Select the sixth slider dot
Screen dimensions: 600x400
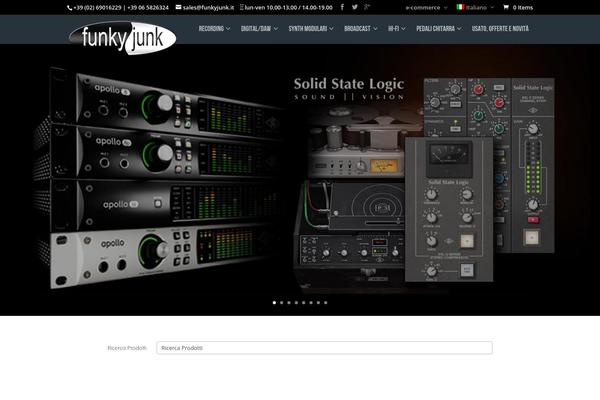[311, 302]
